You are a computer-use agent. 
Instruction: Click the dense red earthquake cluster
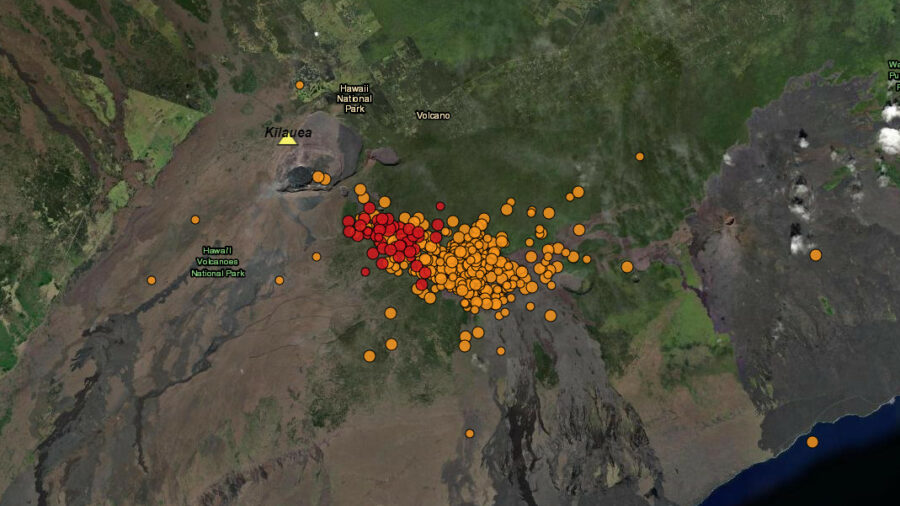click(388, 238)
